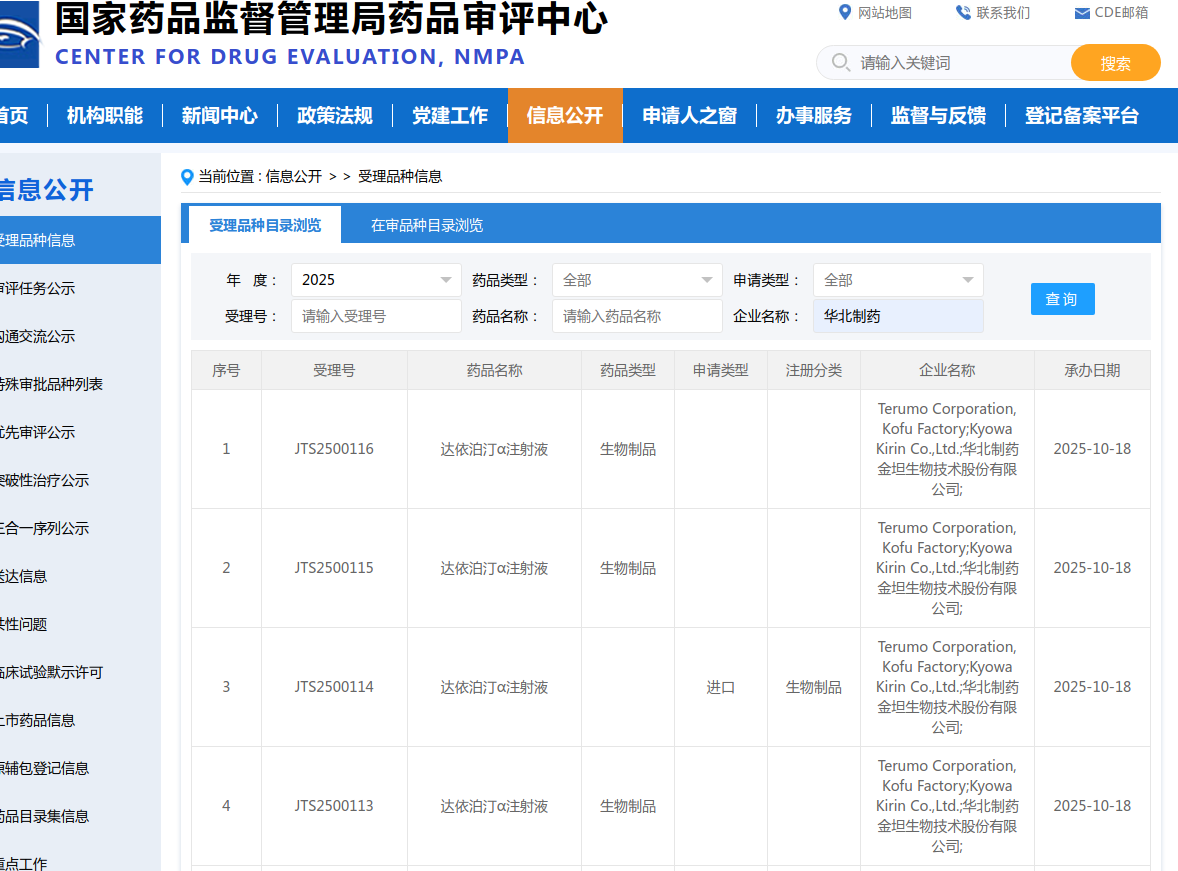1178x871 pixels.
Task: Open the 政策法规 menu item
Action: [x=335, y=116]
